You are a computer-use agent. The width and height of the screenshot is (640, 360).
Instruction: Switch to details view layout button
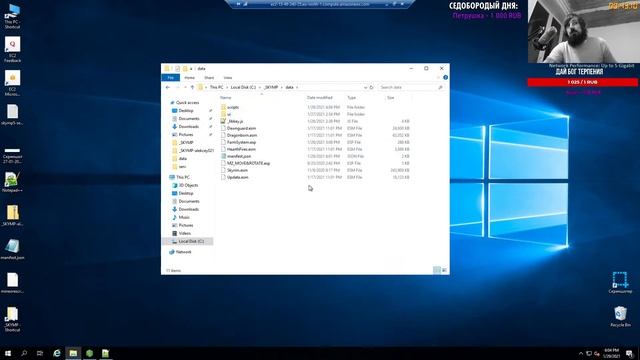437,270
